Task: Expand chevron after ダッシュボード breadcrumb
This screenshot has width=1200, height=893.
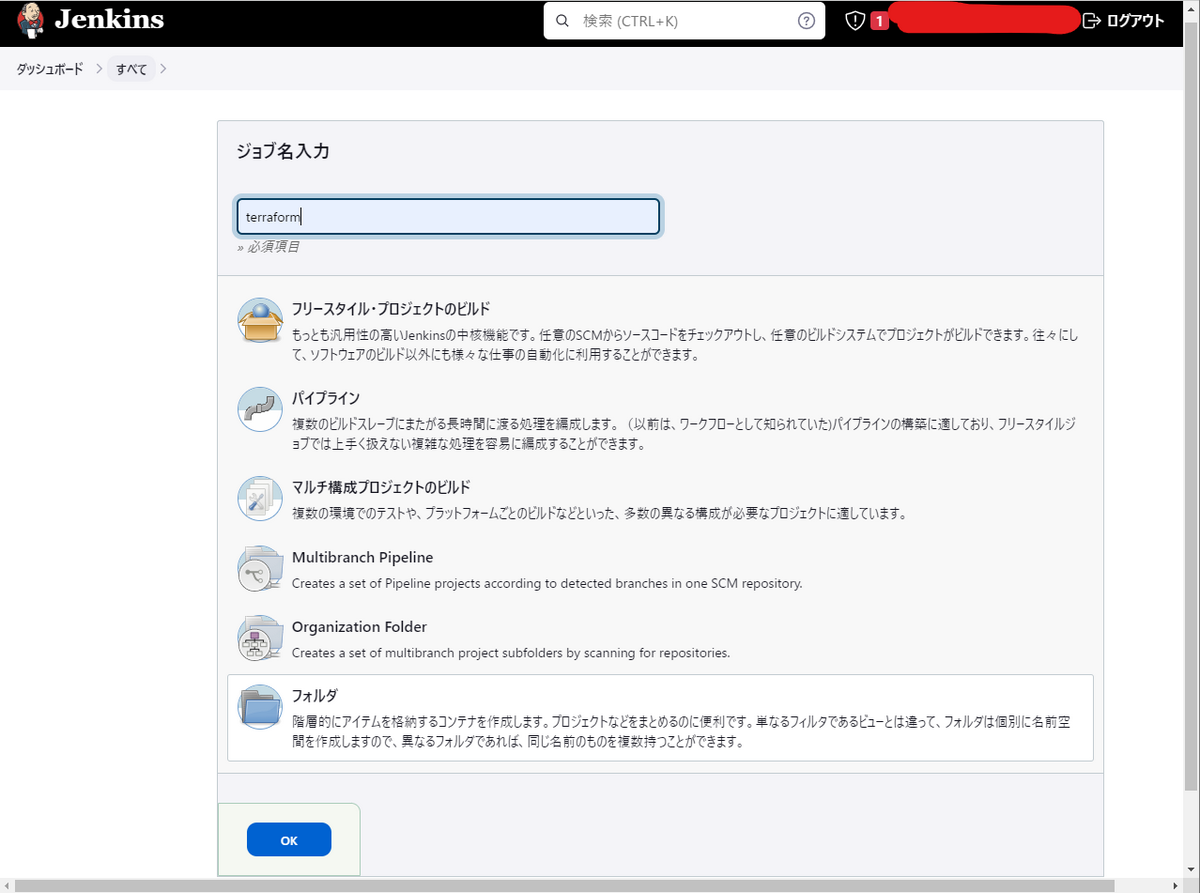Action: click(x=99, y=69)
